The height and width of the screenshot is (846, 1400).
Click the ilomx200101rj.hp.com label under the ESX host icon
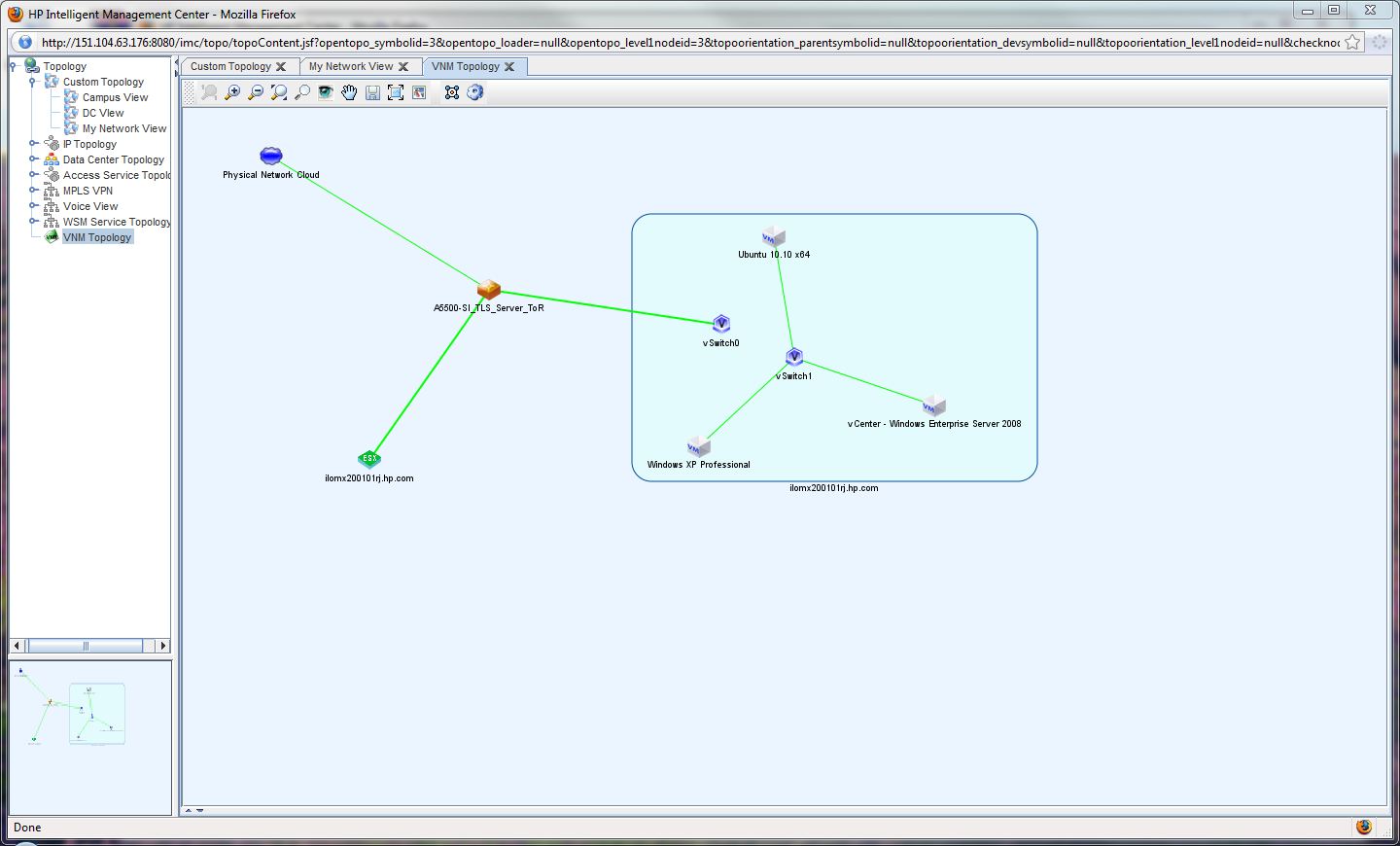pyautogui.click(x=369, y=478)
